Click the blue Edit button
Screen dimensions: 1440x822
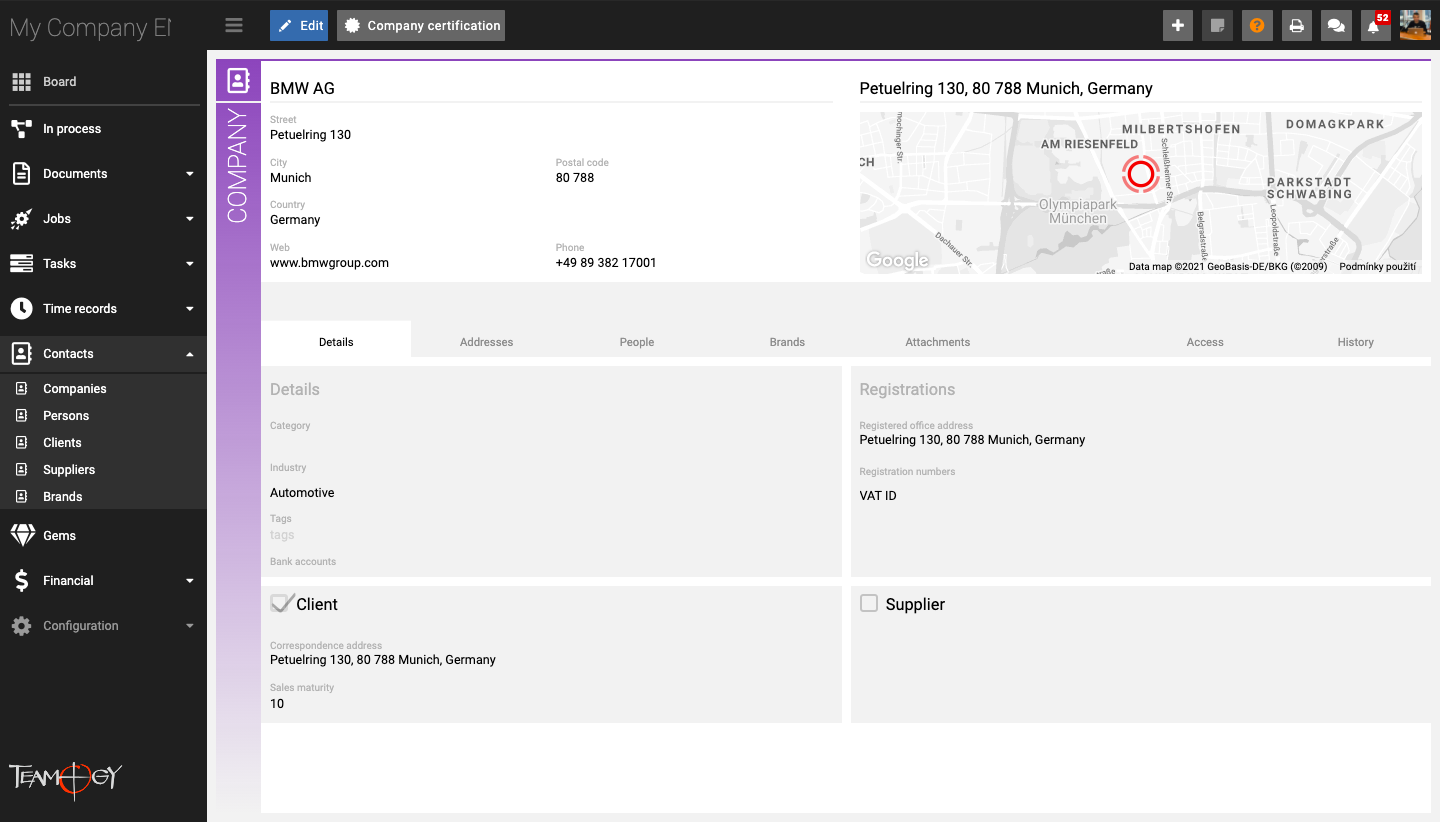click(299, 26)
